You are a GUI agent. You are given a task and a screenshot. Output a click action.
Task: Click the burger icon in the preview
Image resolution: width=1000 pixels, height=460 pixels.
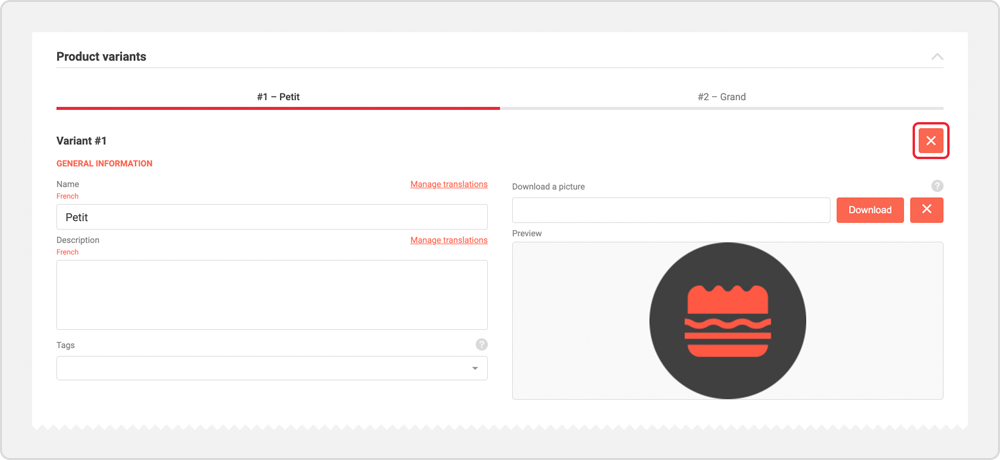727,320
